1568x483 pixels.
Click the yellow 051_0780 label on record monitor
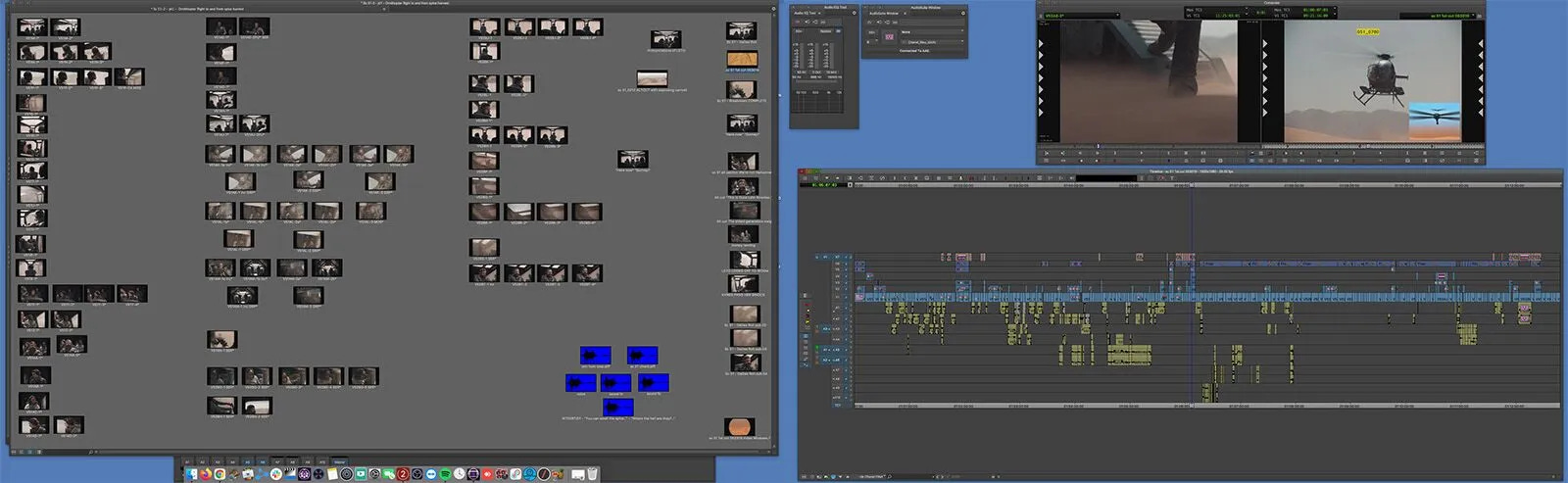point(1368,31)
